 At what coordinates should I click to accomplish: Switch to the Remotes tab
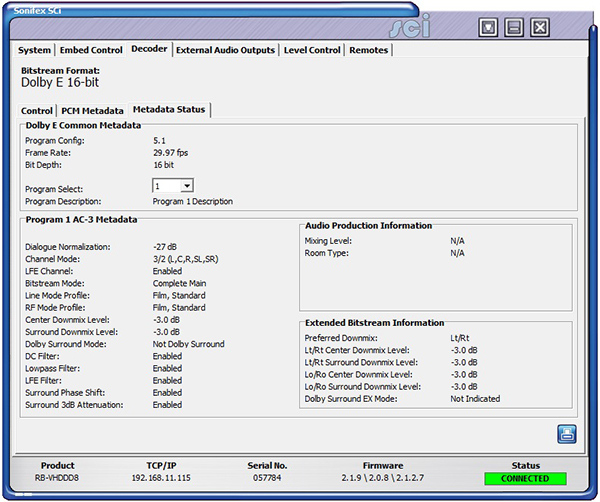[368, 50]
